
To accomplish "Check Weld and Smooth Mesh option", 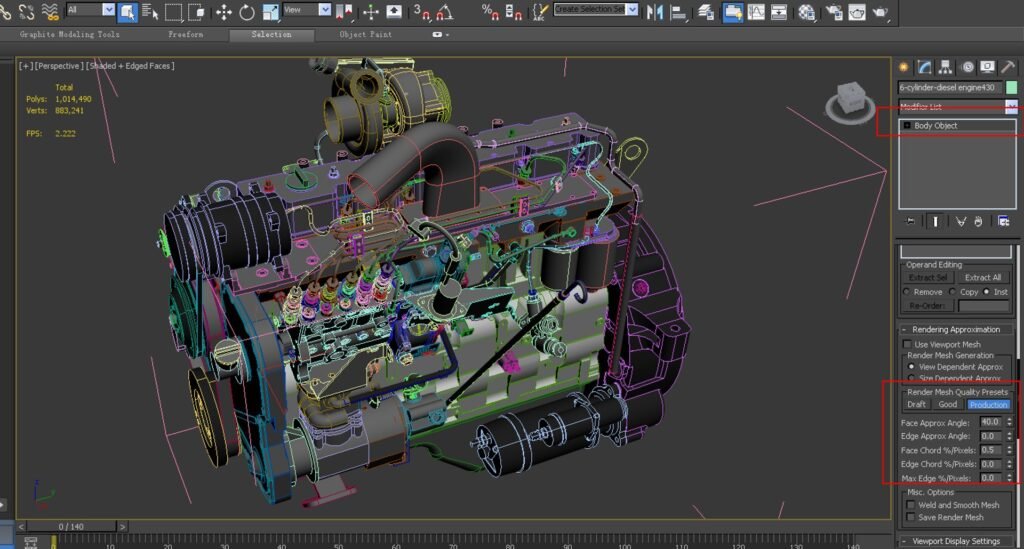I will [x=910, y=505].
